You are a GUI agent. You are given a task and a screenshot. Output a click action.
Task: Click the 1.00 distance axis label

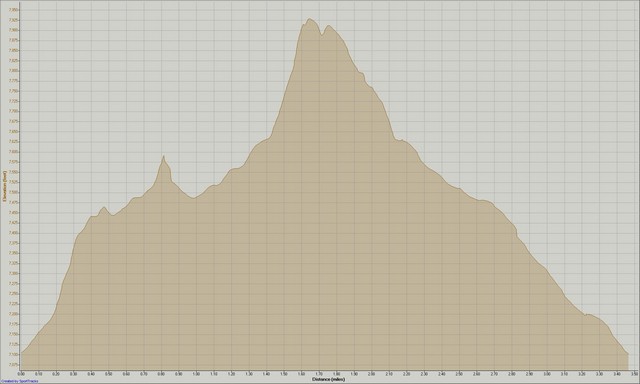click(x=196, y=374)
